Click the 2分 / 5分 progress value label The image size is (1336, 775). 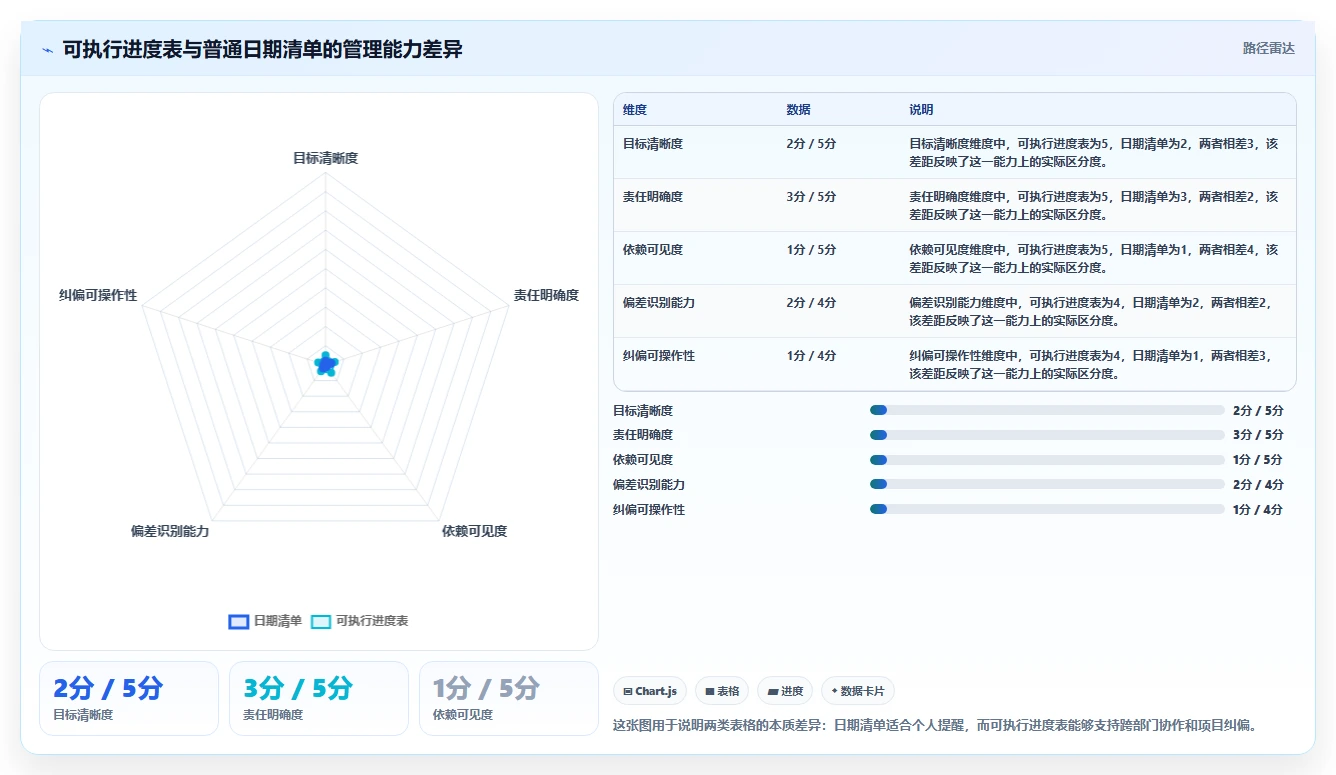(x=1258, y=410)
